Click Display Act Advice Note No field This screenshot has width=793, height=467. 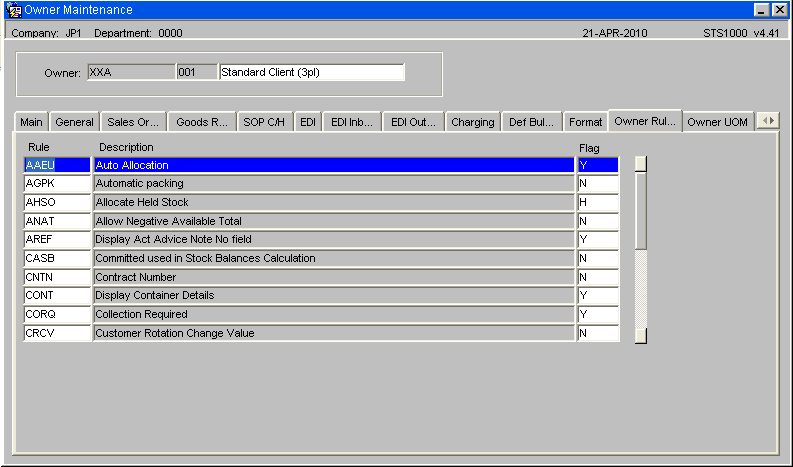tap(334, 239)
